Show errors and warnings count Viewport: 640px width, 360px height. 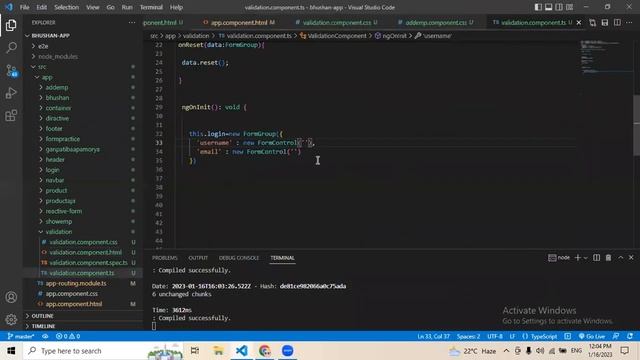coord(68,336)
